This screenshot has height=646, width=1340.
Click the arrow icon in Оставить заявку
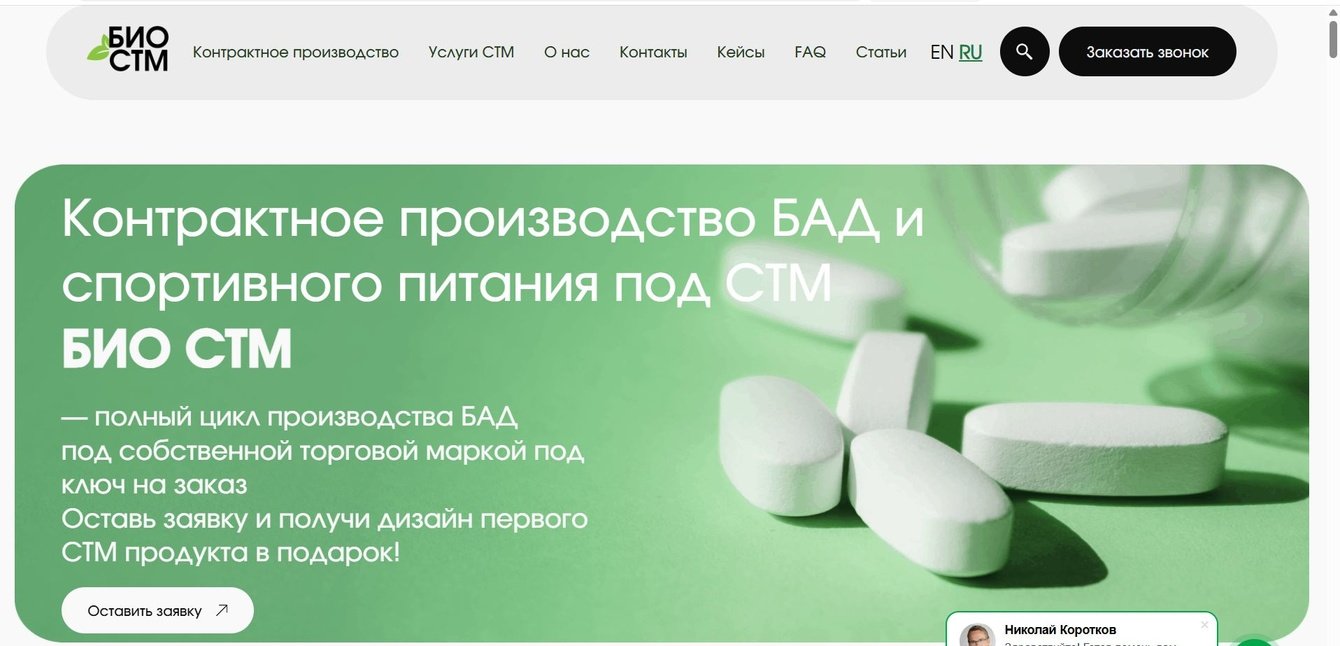pos(222,610)
